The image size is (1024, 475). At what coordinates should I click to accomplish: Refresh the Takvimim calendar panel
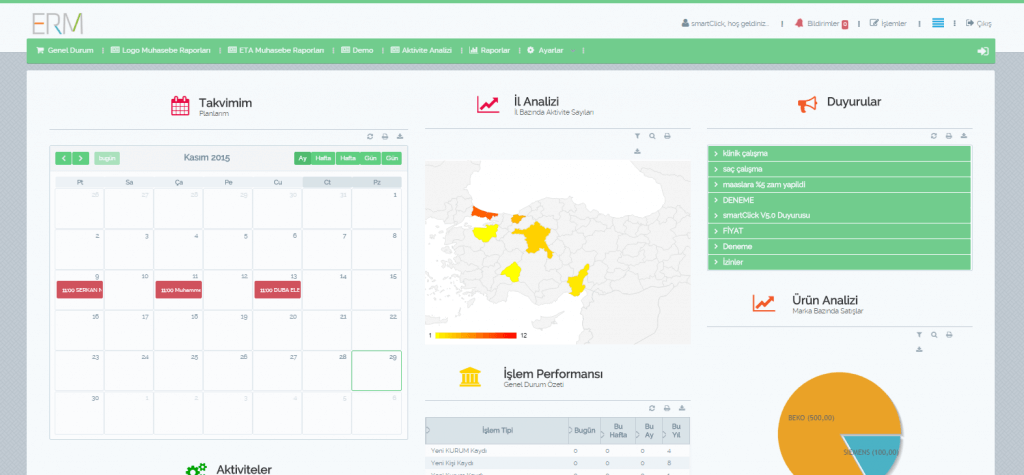pyautogui.click(x=370, y=137)
